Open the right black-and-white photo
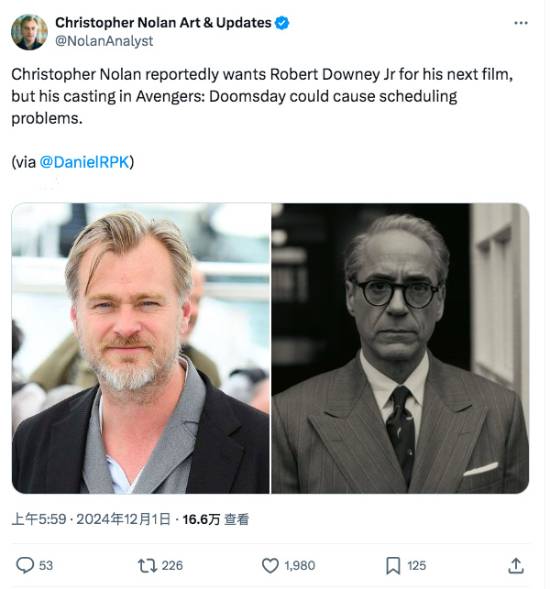550x589 pixels. point(400,348)
